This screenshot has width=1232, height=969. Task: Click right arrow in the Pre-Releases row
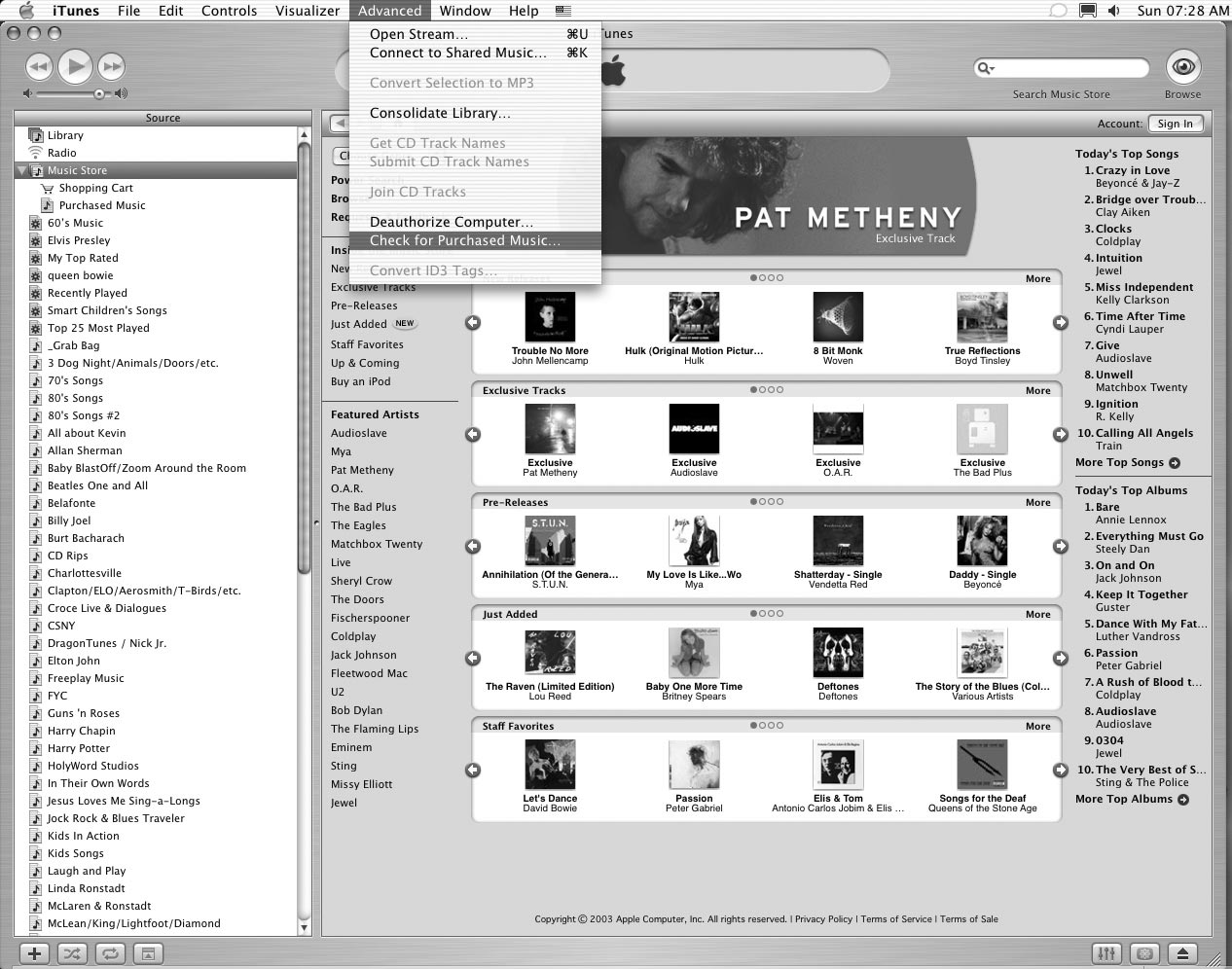point(1060,546)
